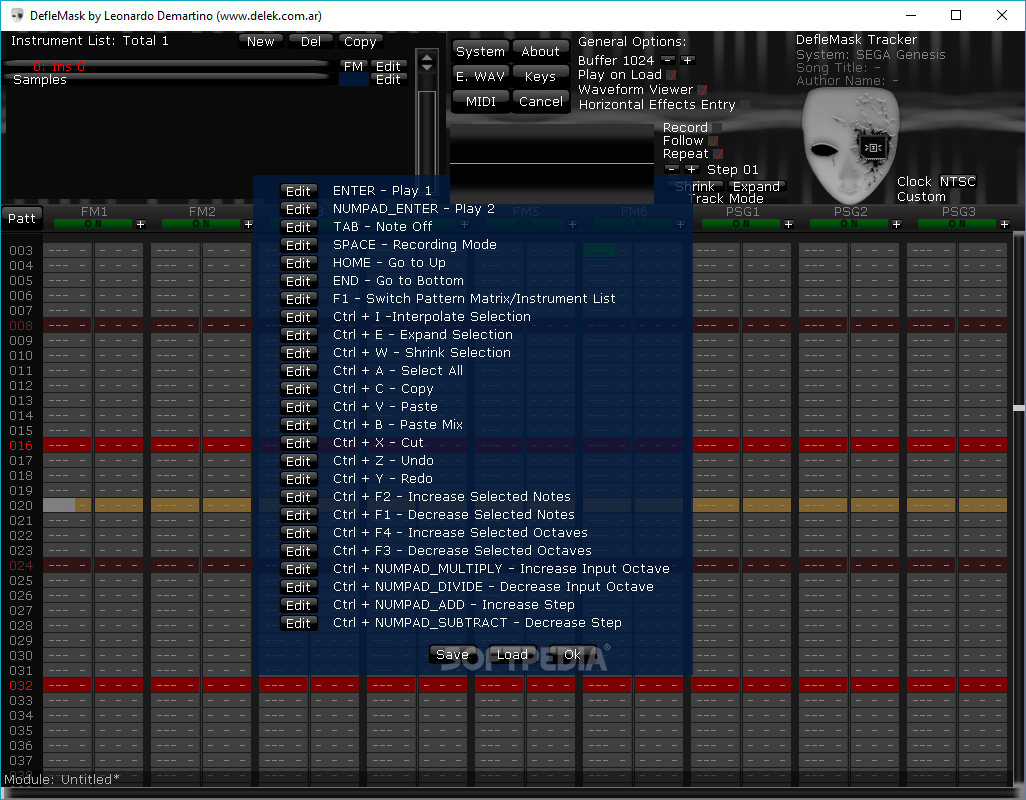This screenshot has height=800, width=1026.
Task: Toggle the Follow checkbox
Action: tap(714, 141)
